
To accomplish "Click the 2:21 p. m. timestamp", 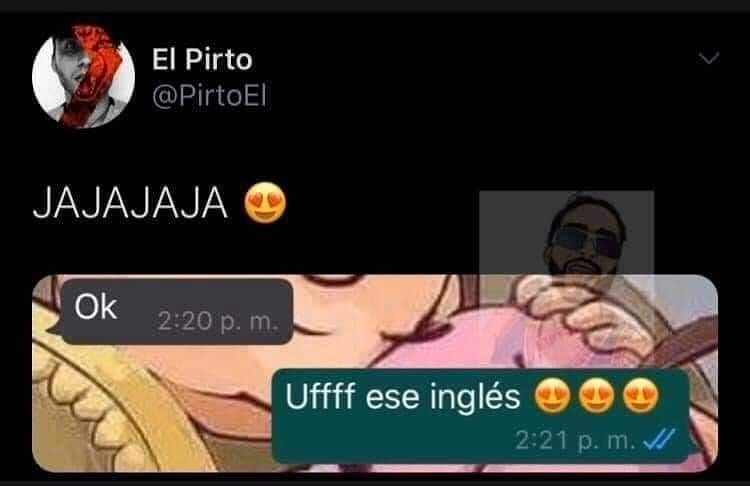I will coord(575,440).
